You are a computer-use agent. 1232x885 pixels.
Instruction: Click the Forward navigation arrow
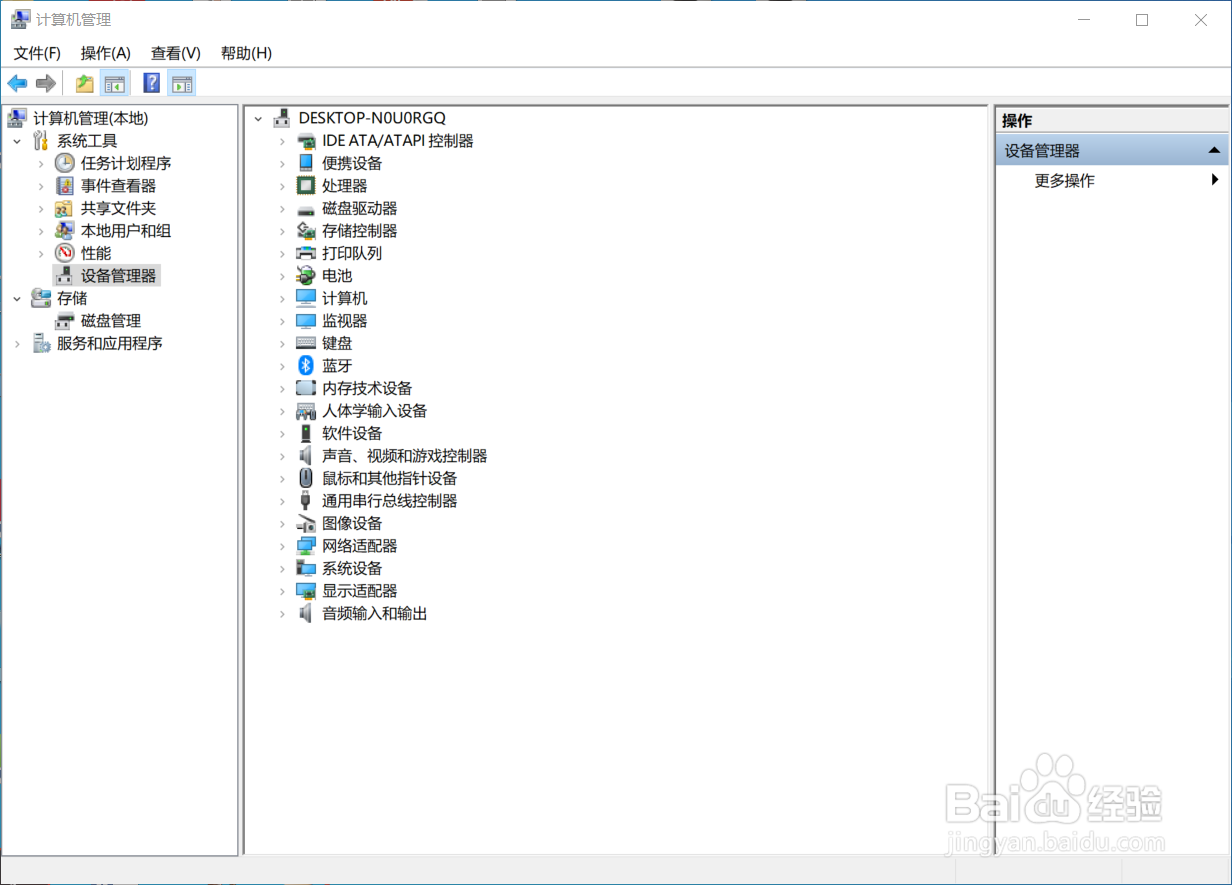coord(46,83)
